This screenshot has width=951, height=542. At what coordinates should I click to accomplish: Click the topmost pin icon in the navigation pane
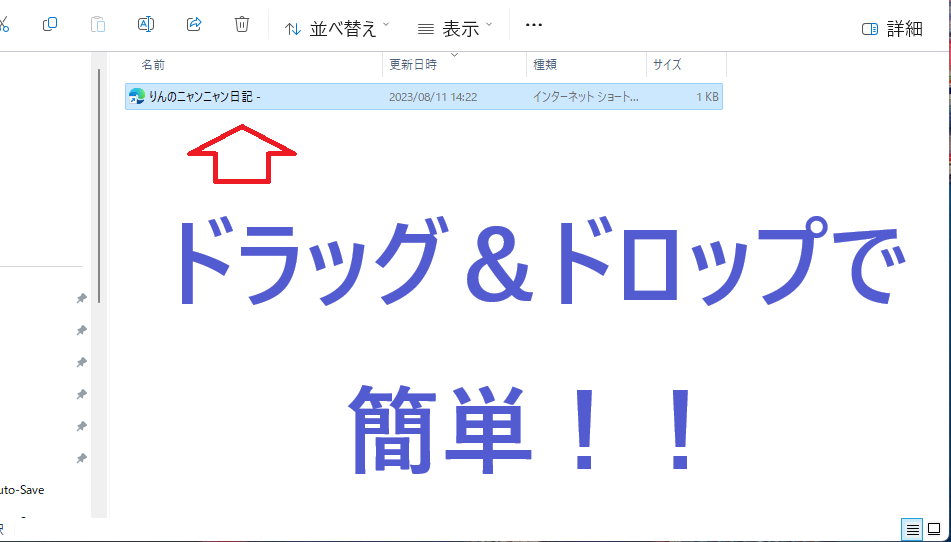(x=82, y=299)
